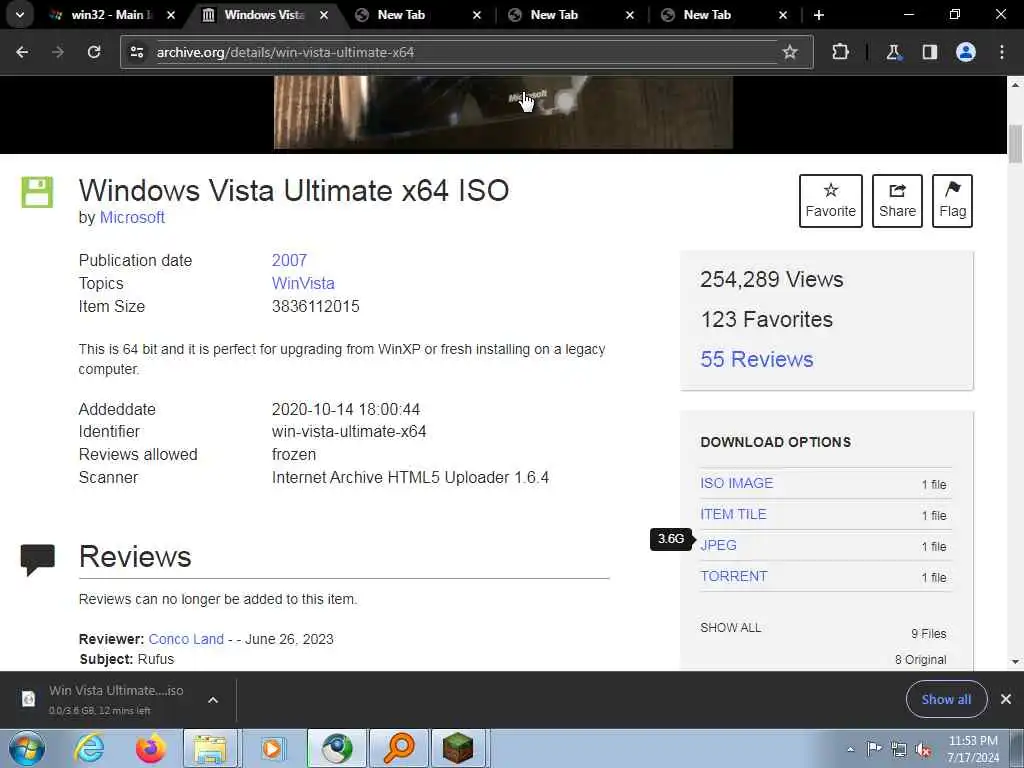
Task: Toggle the browser side panel icon
Action: [929, 52]
